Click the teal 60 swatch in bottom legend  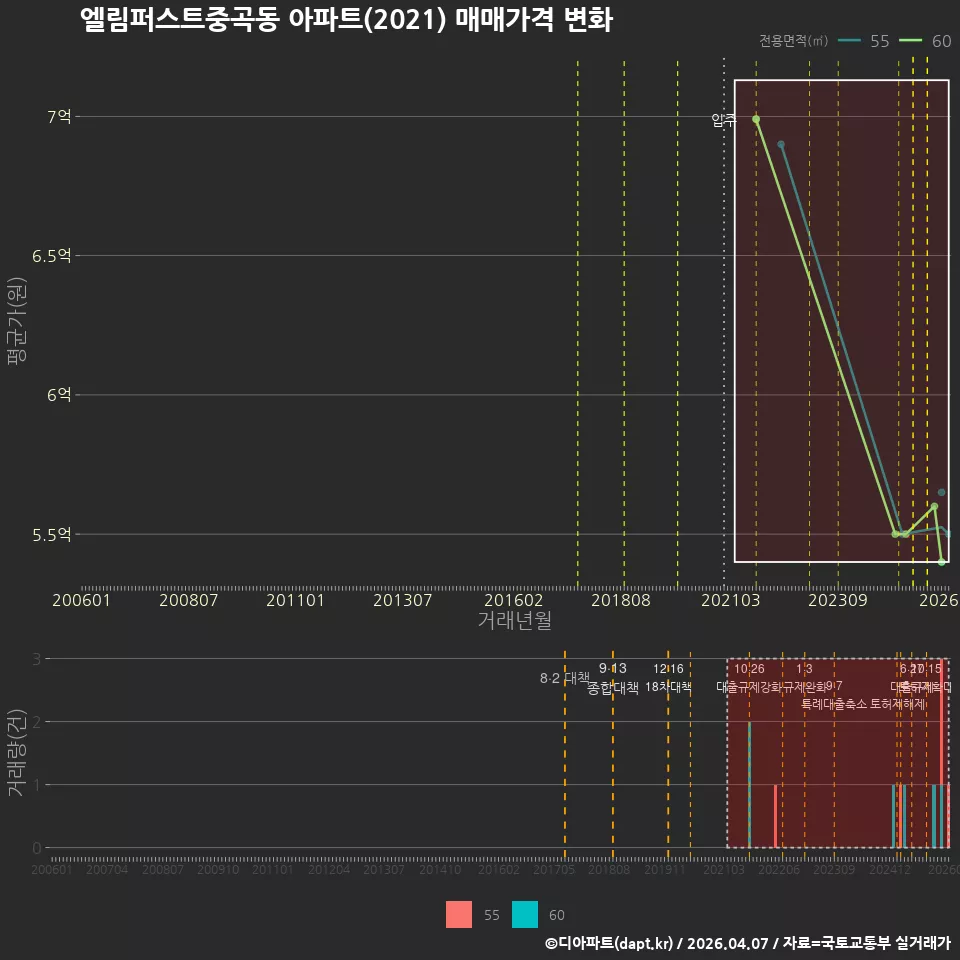(525, 914)
